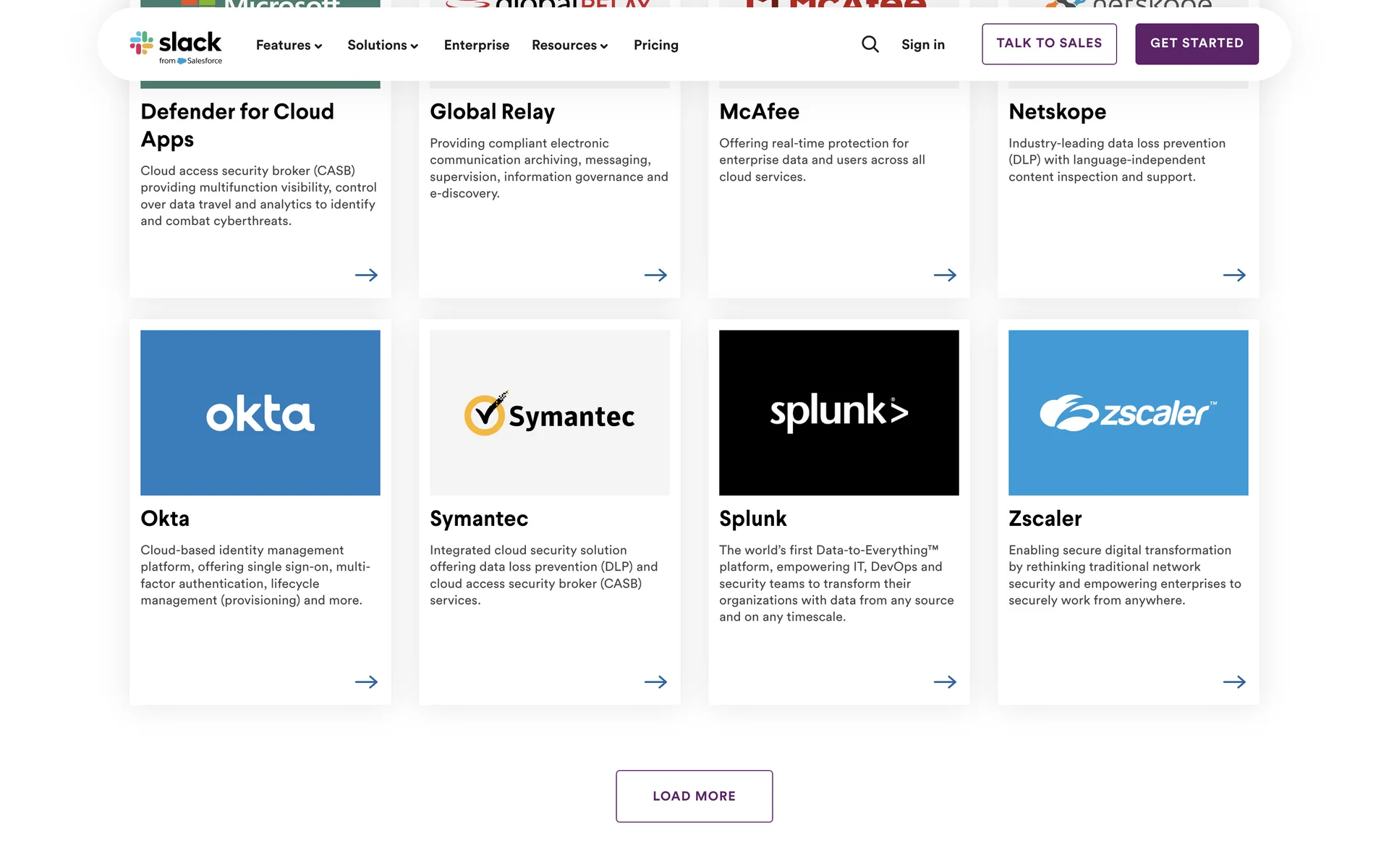The height and width of the screenshot is (868, 1389).
Task: Click the arrow on the Netskope card
Action: pyautogui.click(x=1234, y=275)
